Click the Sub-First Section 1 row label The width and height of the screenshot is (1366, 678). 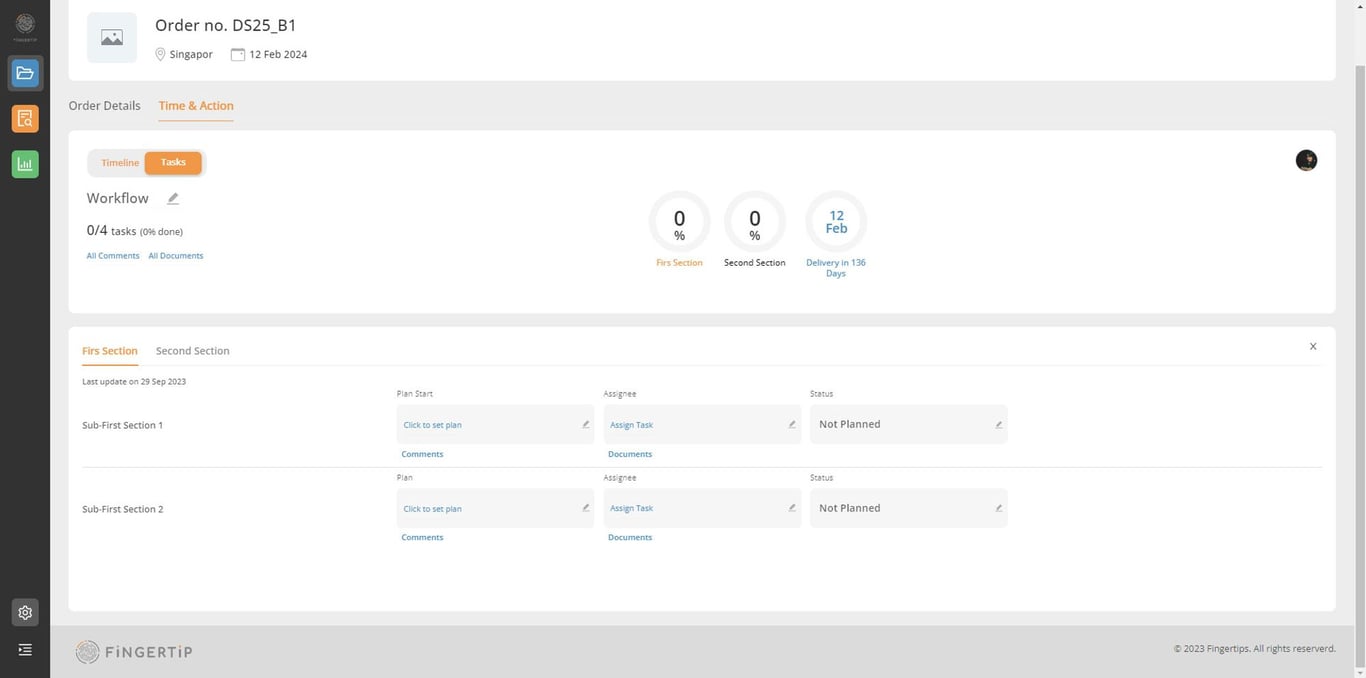pyautogui.click(x=122, y=425)
